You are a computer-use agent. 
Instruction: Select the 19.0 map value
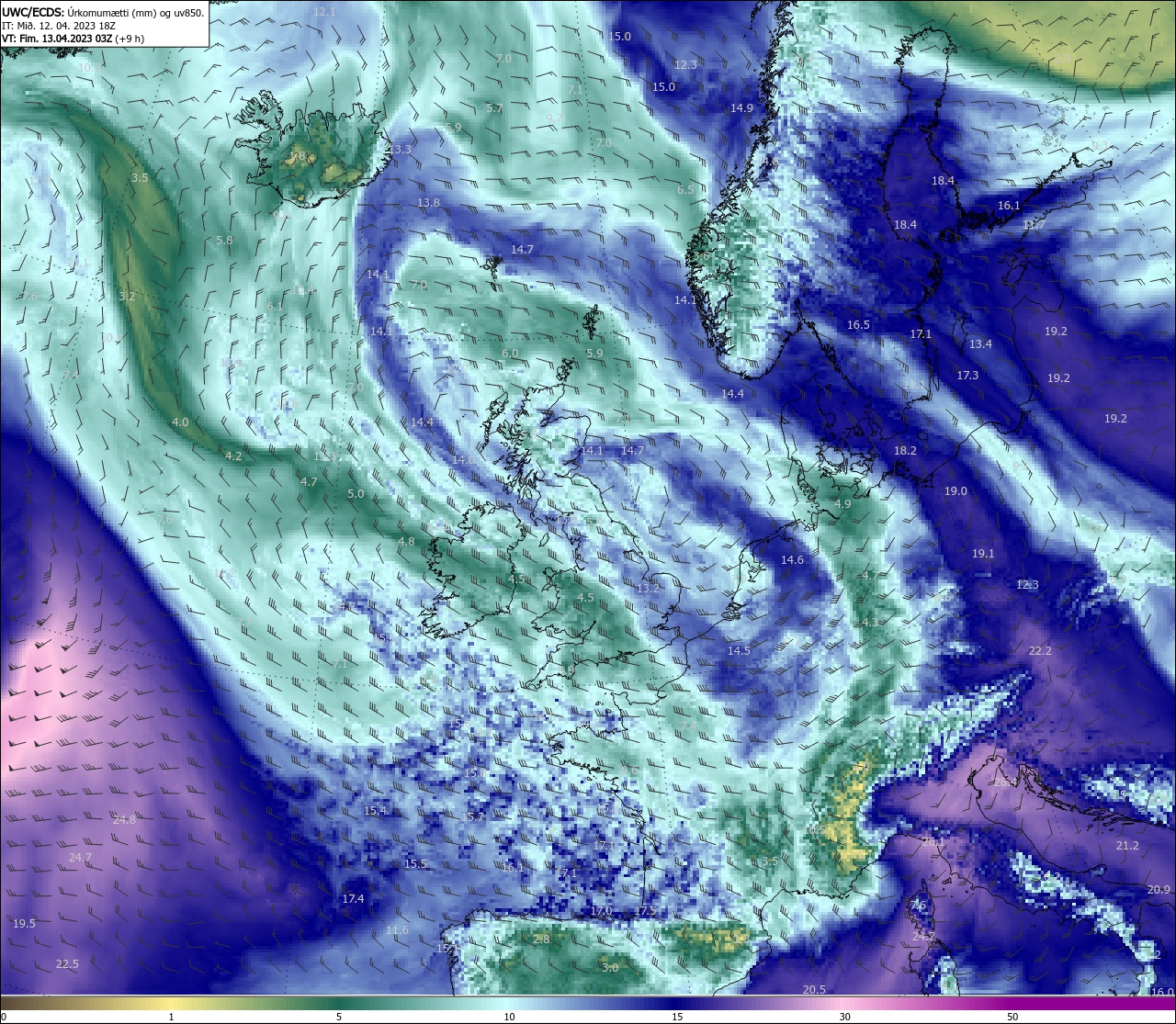click(955, 491)
